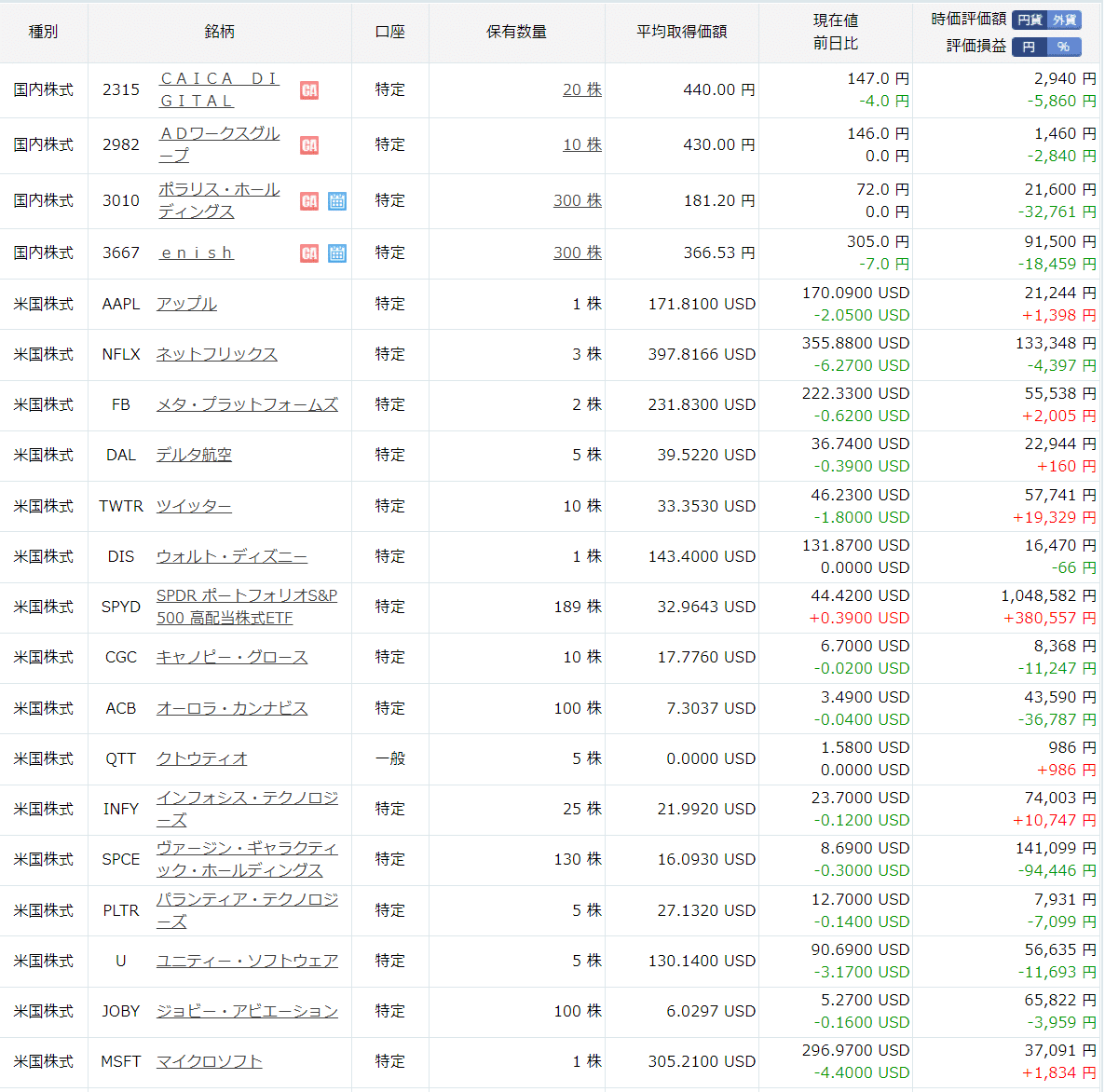This screenshot has width=1105, height=1092.
Task: Open the ユニティー・ソフトウェア link
Action: click(x=247, y=961)
